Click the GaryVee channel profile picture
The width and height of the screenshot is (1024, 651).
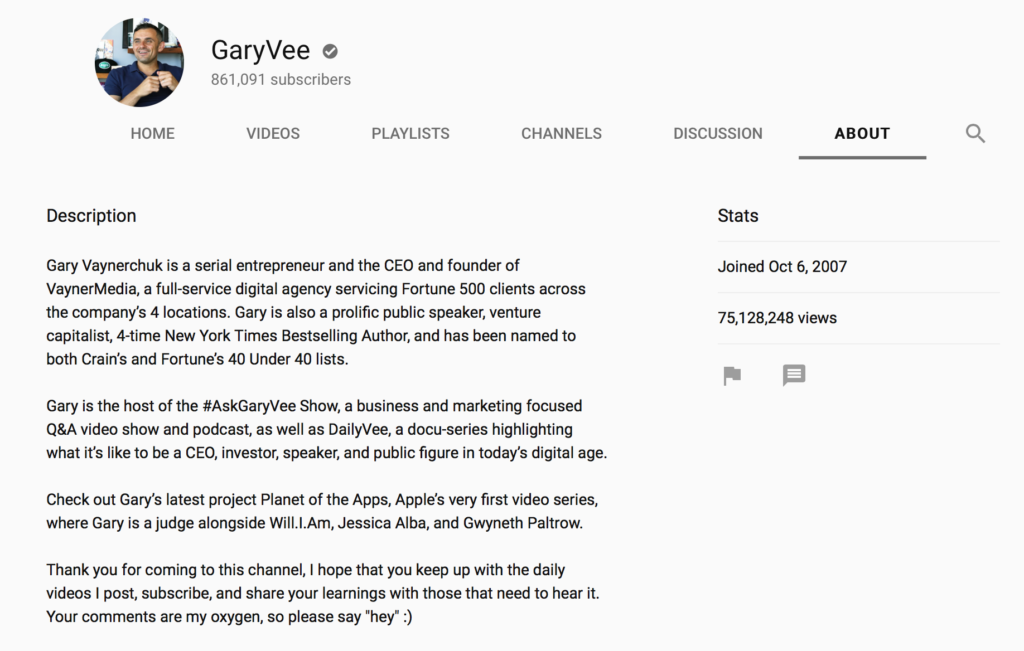tap(140, 62)
